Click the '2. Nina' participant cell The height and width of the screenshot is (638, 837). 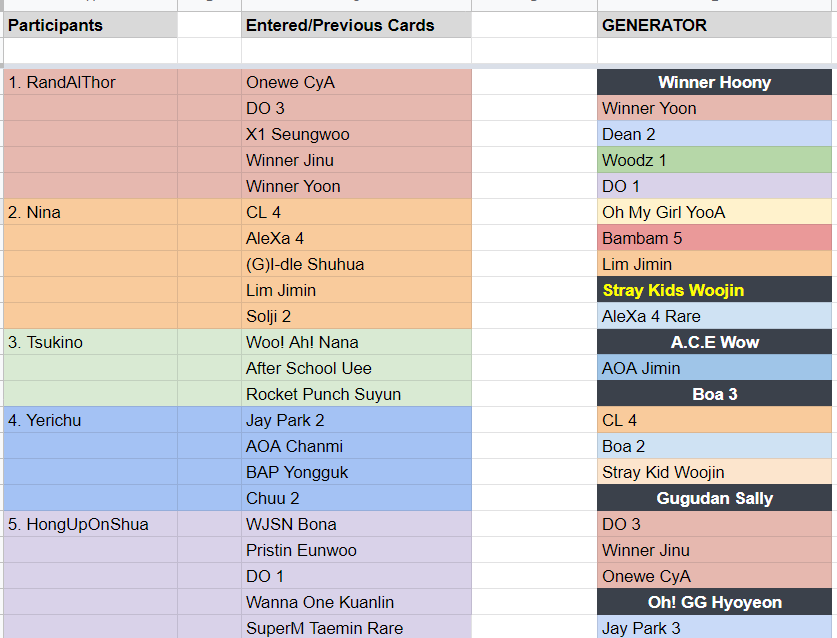(90, 212)
